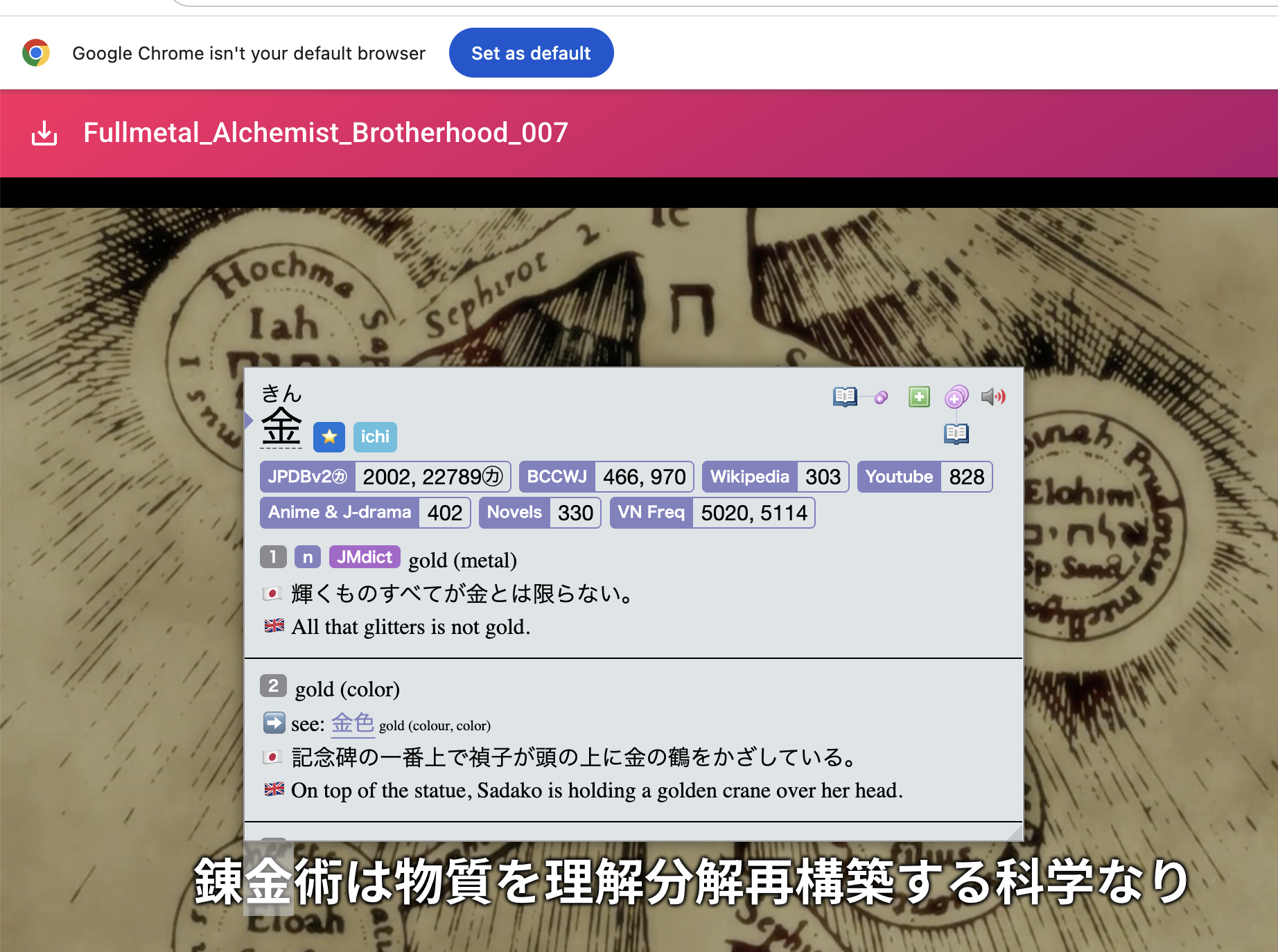Click the Japanese example 輝くものすべてが金とは限らない。
The image size is (1278, 952).
tap(463, 594)
